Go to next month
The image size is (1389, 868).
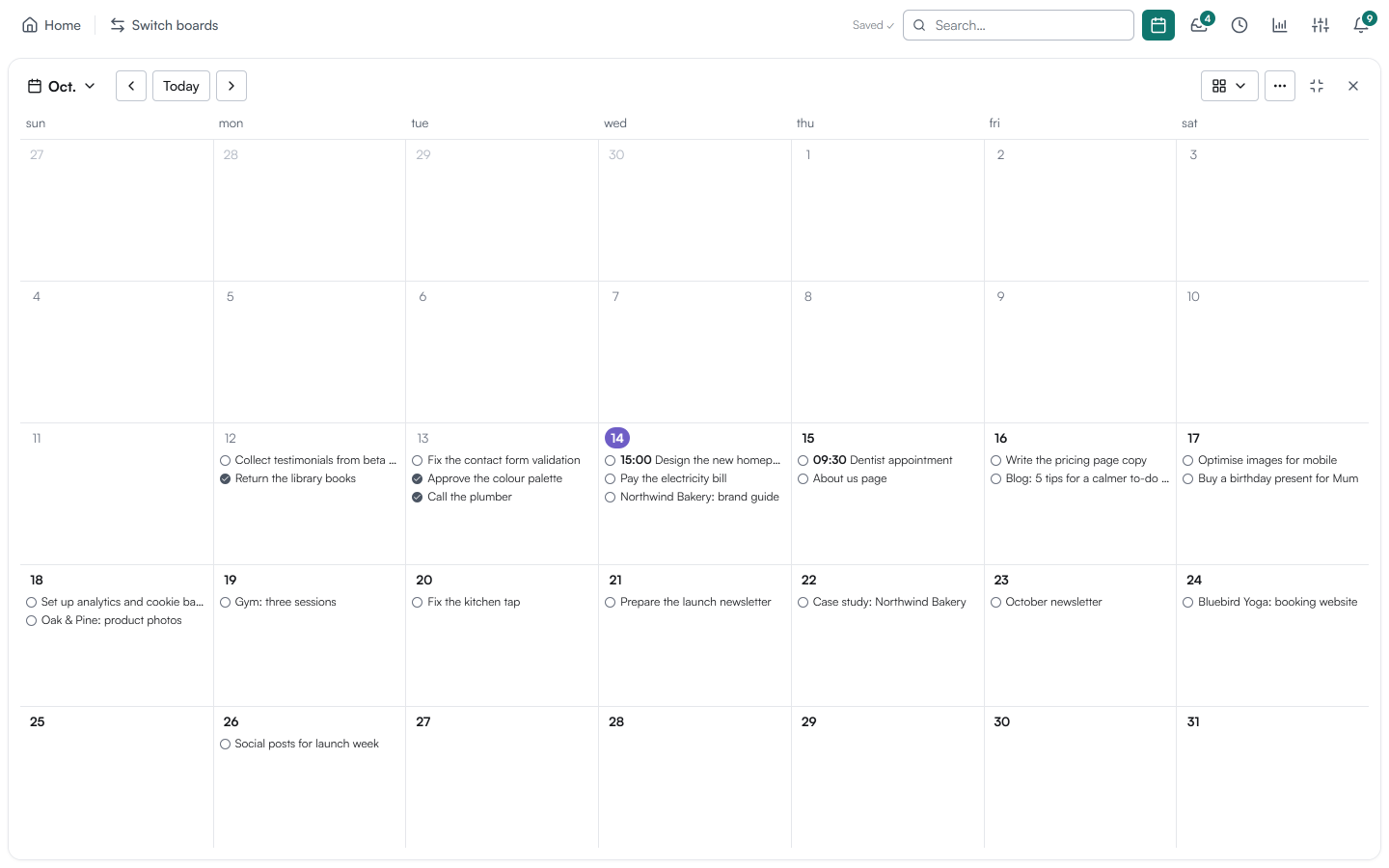(231, 86)
